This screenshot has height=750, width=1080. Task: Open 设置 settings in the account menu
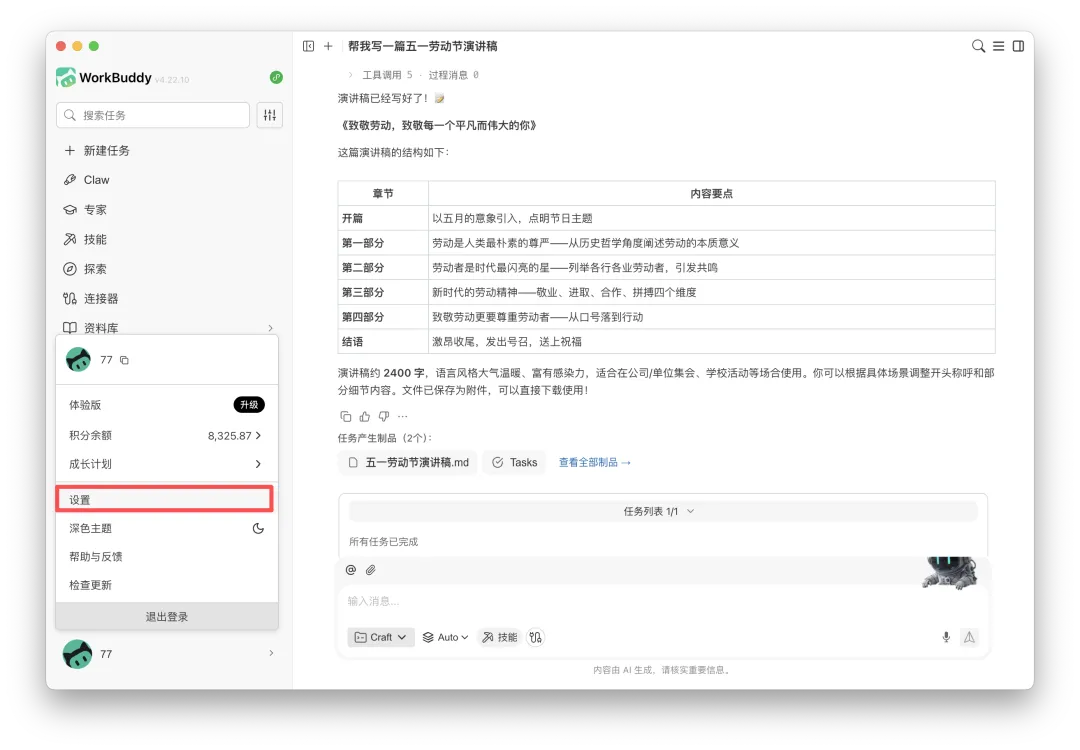[x=165, y=499]
